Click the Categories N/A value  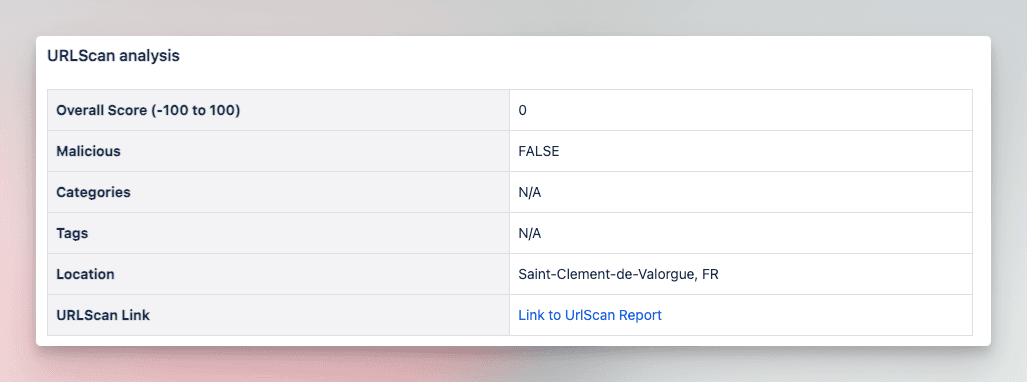[x=530, y=193]
